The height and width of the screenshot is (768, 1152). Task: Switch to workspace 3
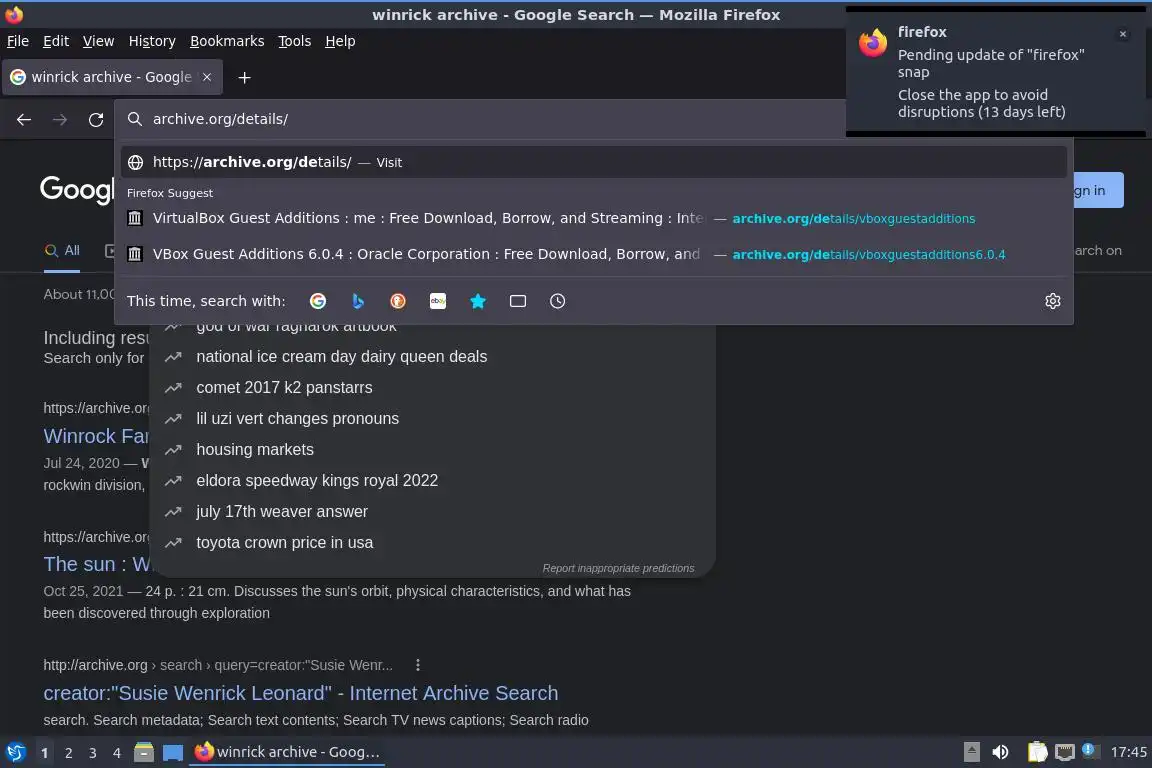(x=93, y=753)
